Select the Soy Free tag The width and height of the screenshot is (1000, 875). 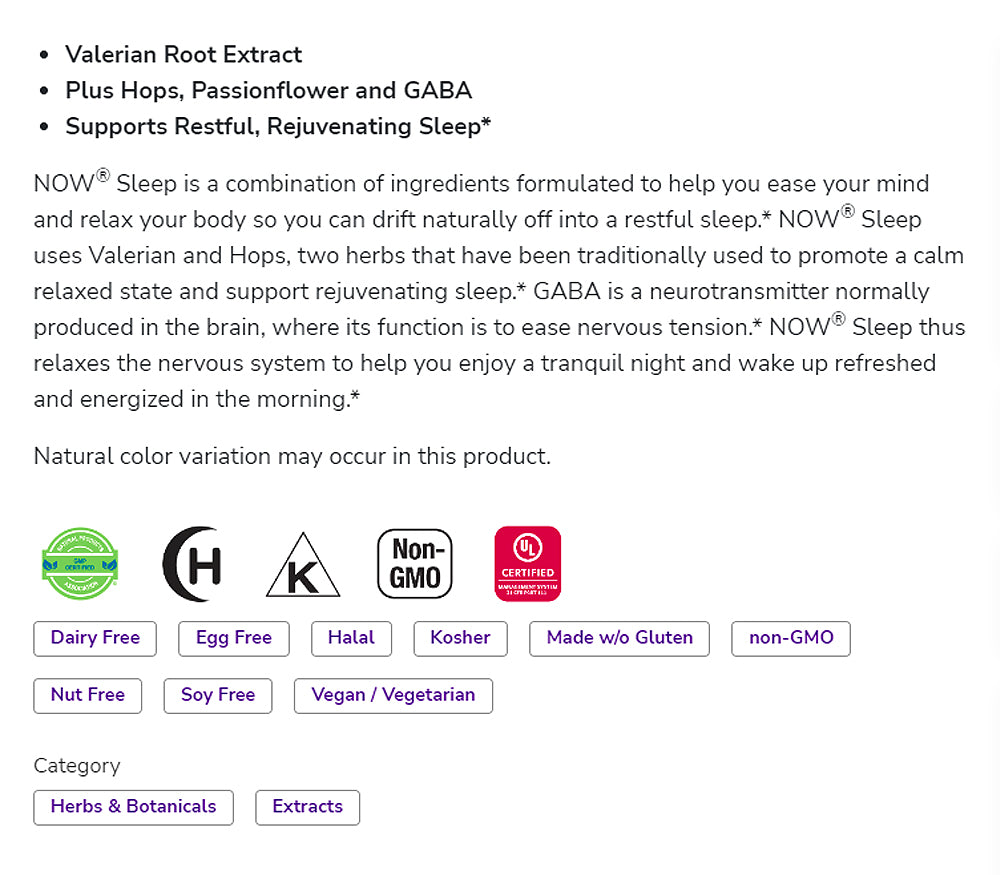click(x=218, y=695)
